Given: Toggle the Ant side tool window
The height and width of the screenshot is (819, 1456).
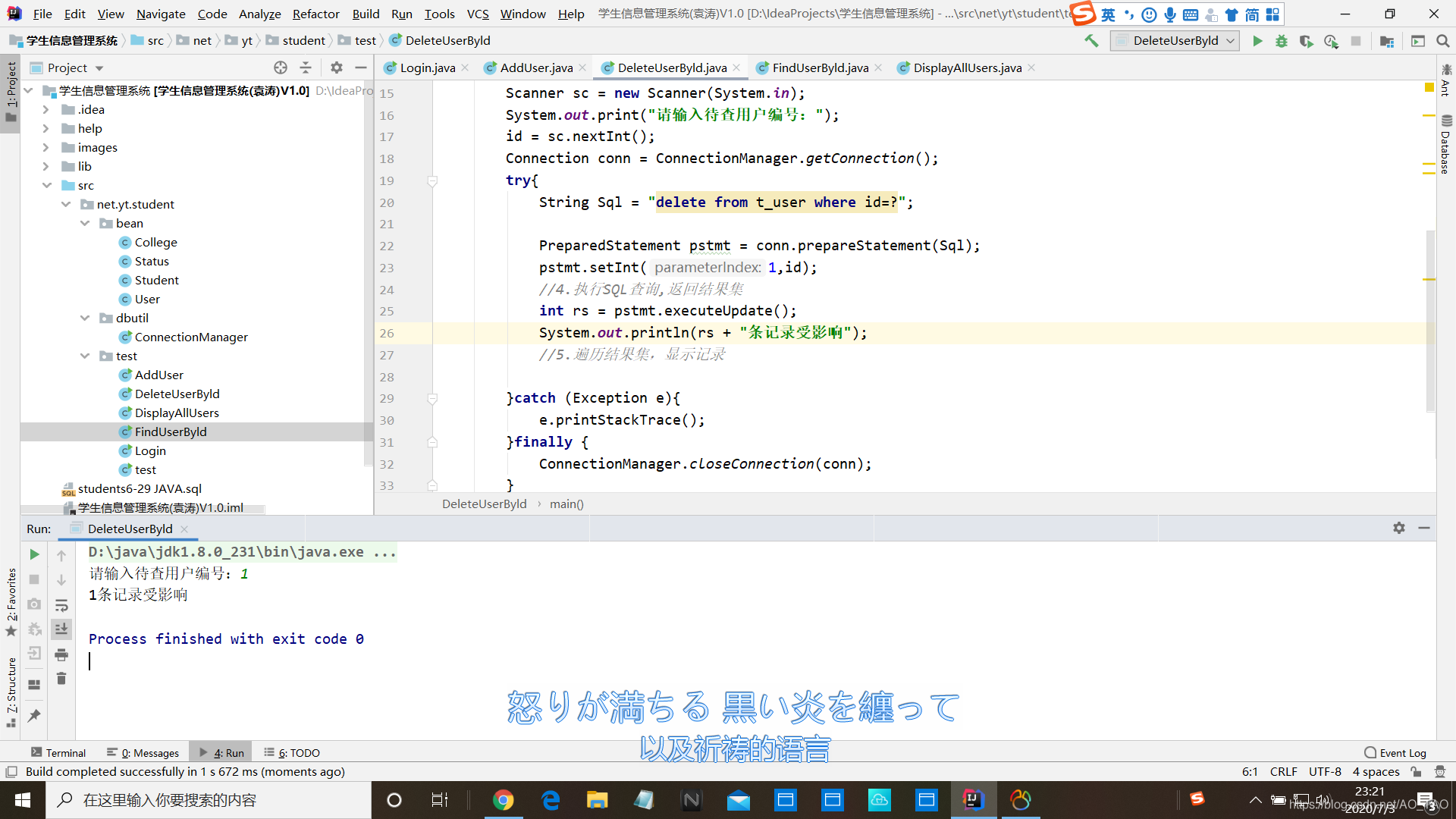Looking at the screenshot, I should coord(1446,80).
